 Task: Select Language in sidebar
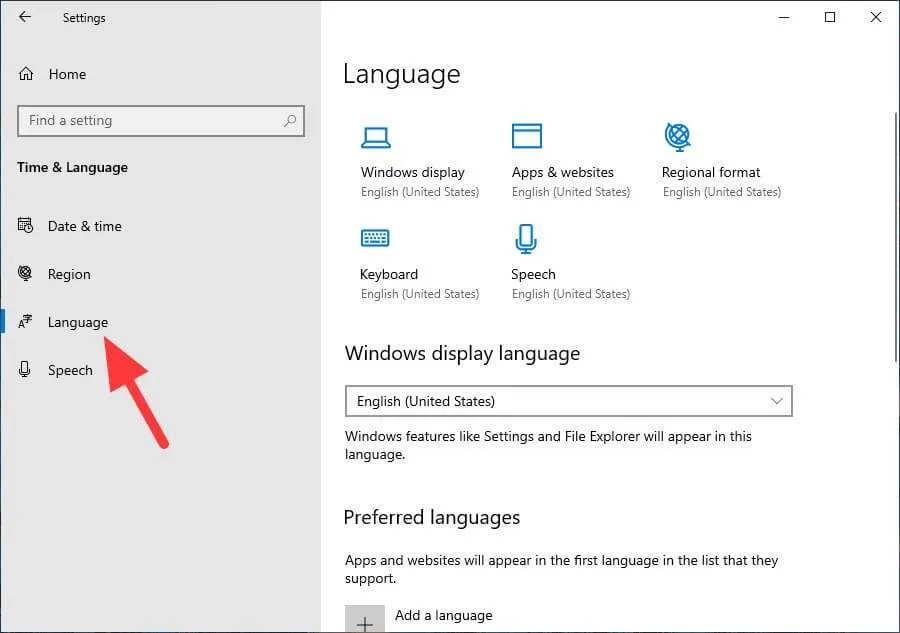click(77, 323)
